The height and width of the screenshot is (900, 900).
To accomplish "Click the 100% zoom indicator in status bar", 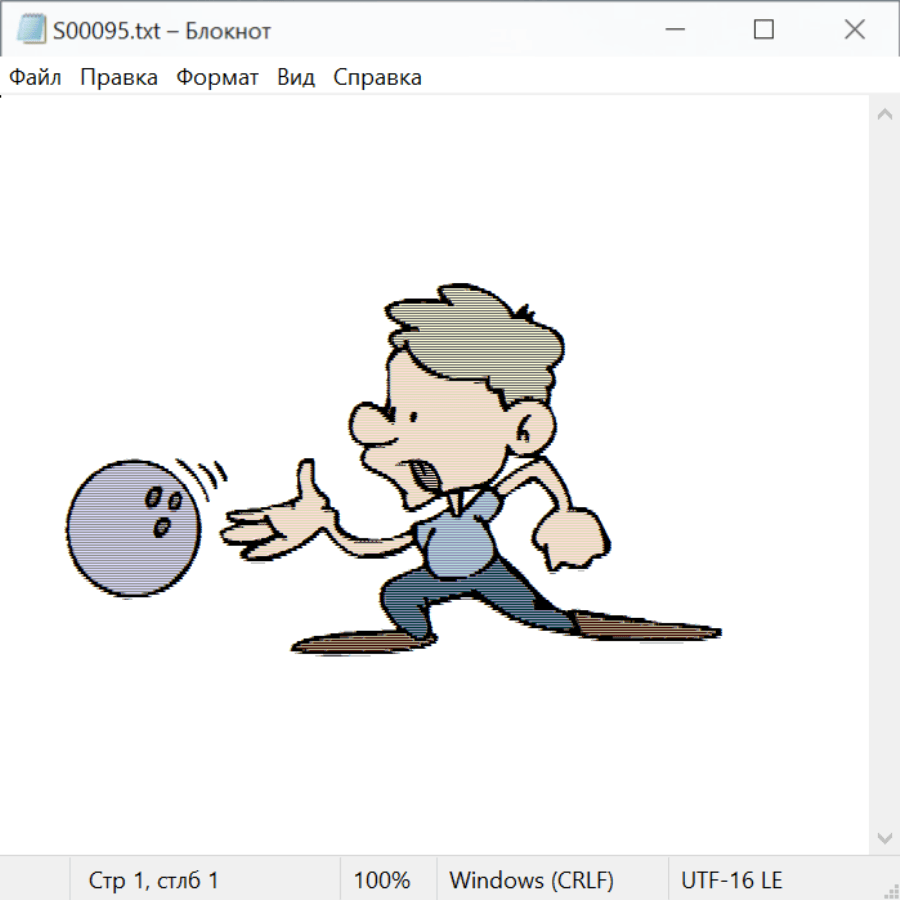I will (382, 880).
